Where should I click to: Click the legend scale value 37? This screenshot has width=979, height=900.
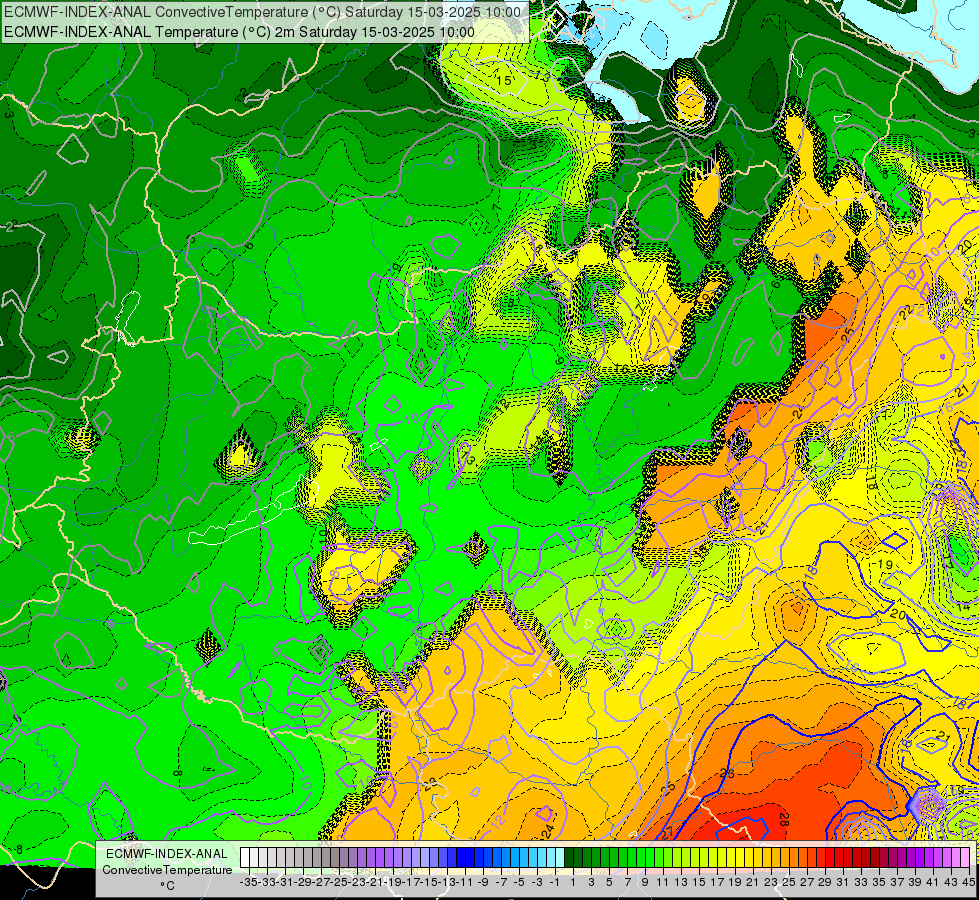897,882
